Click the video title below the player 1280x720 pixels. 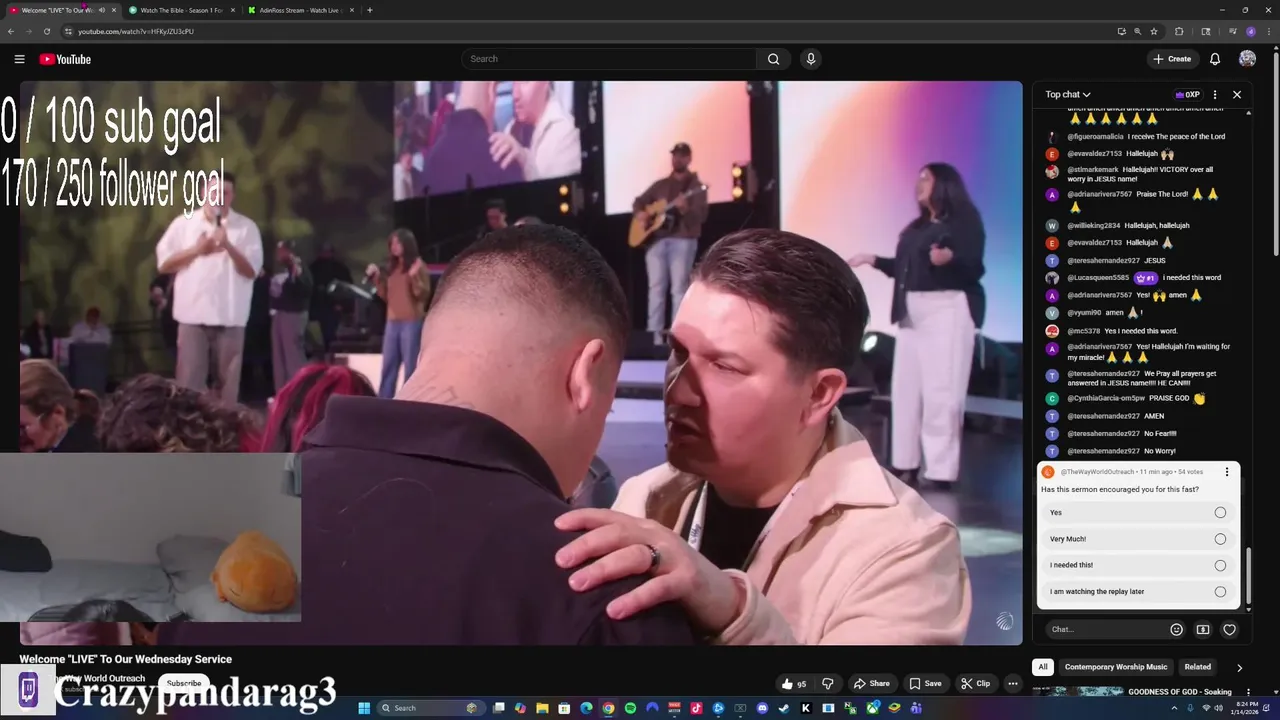[126, 659]
